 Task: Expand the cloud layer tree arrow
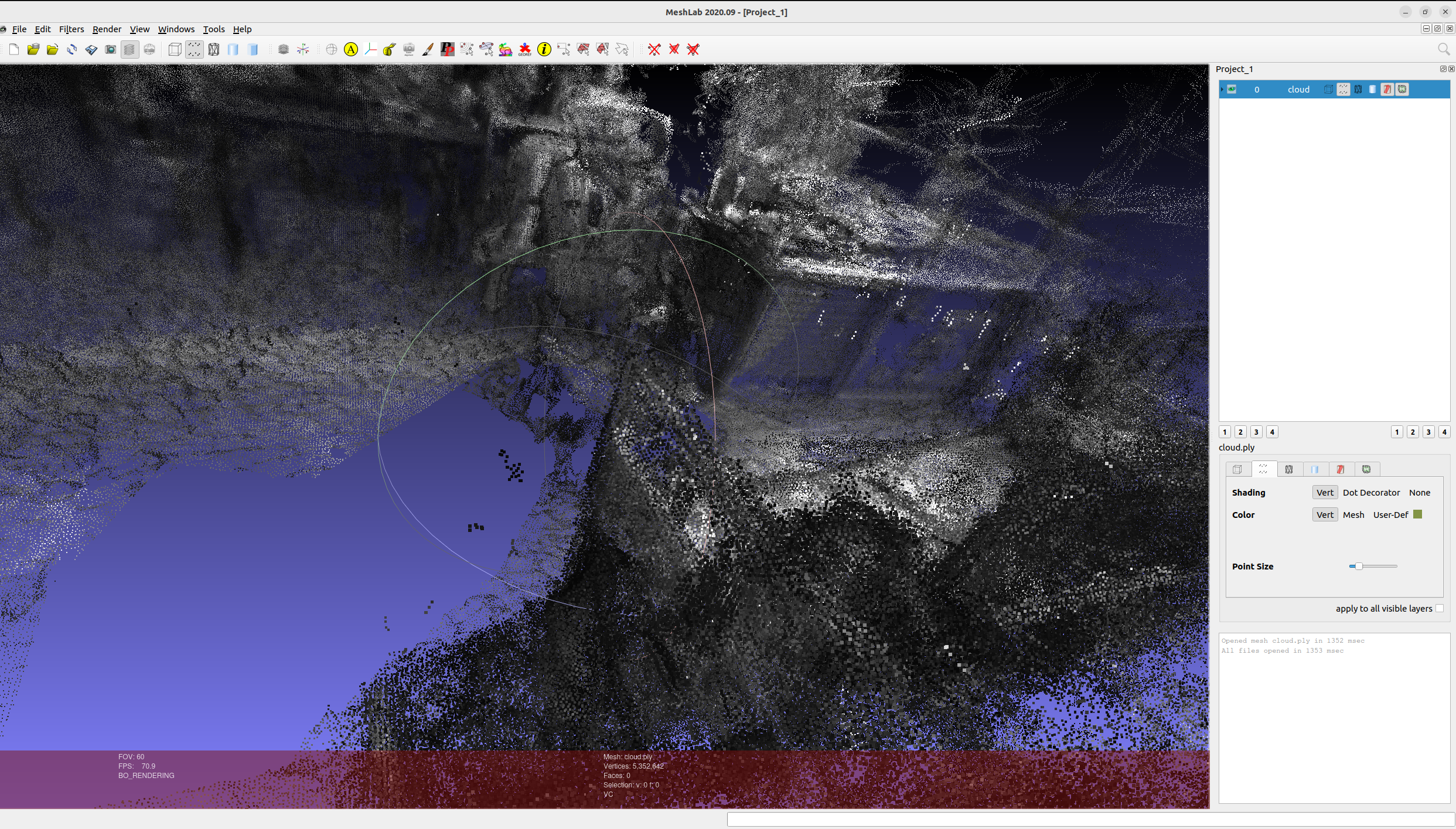(1222, 89)
